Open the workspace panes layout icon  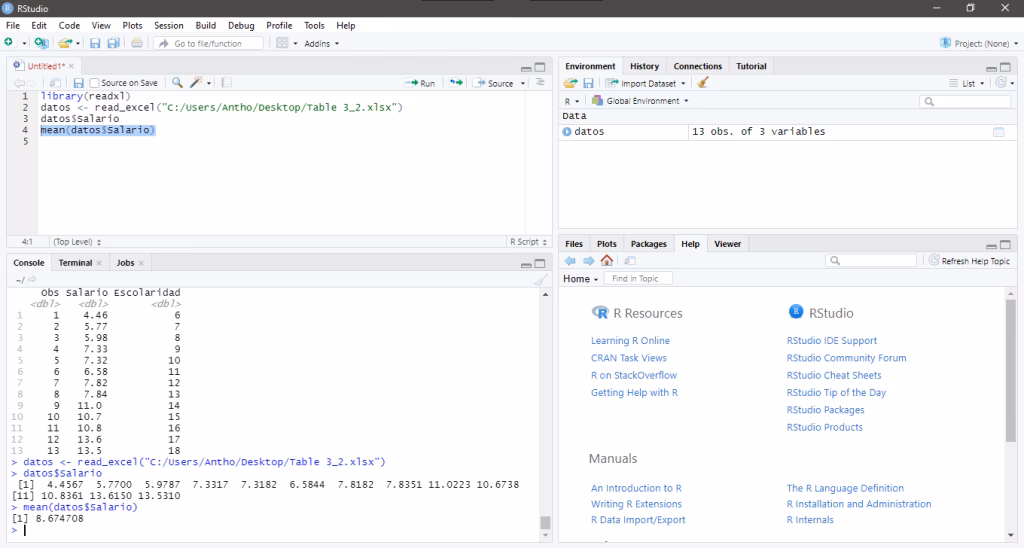coord(282,43)
